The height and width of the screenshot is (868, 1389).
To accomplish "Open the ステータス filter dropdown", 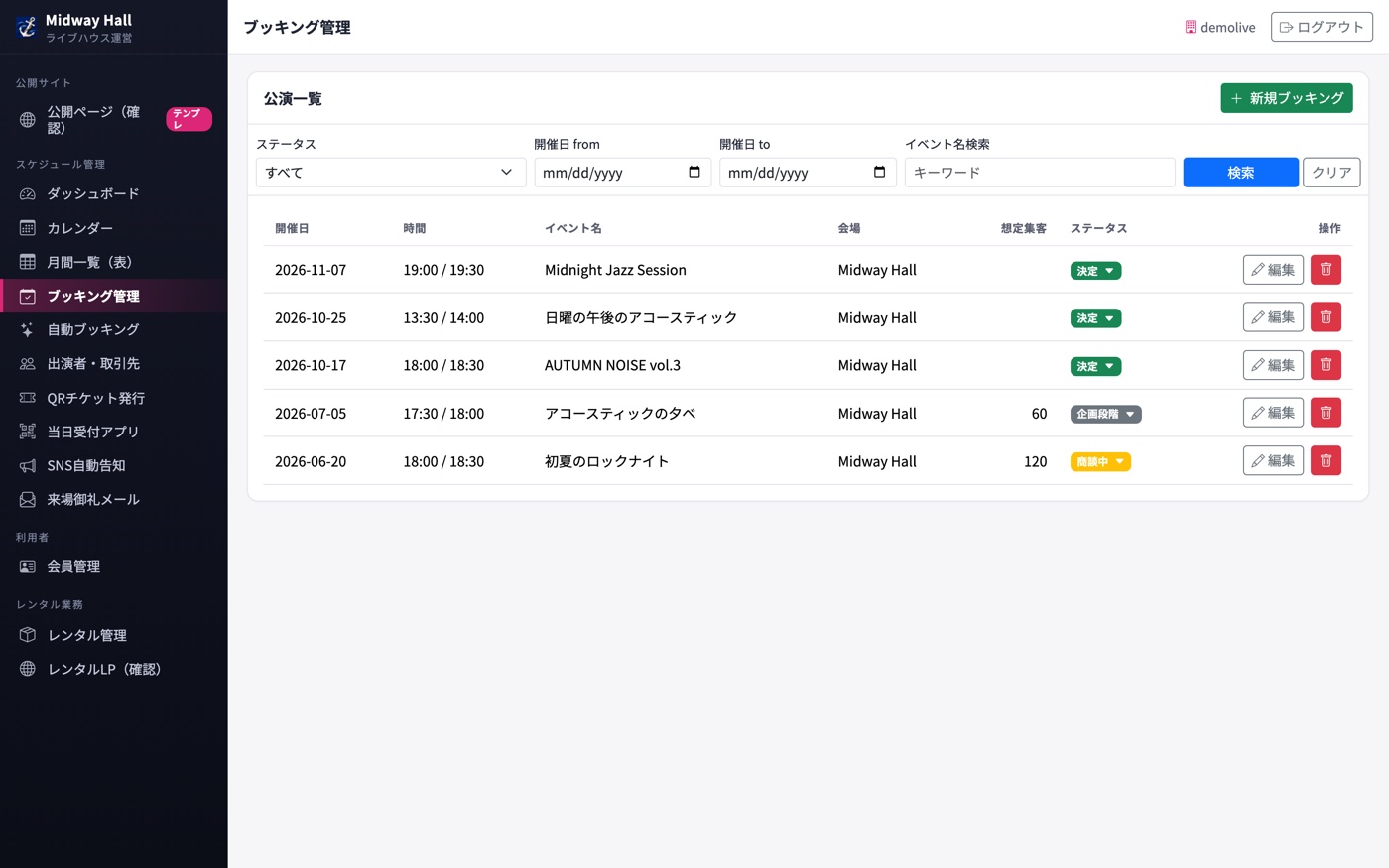I will [x=391, y=172].
